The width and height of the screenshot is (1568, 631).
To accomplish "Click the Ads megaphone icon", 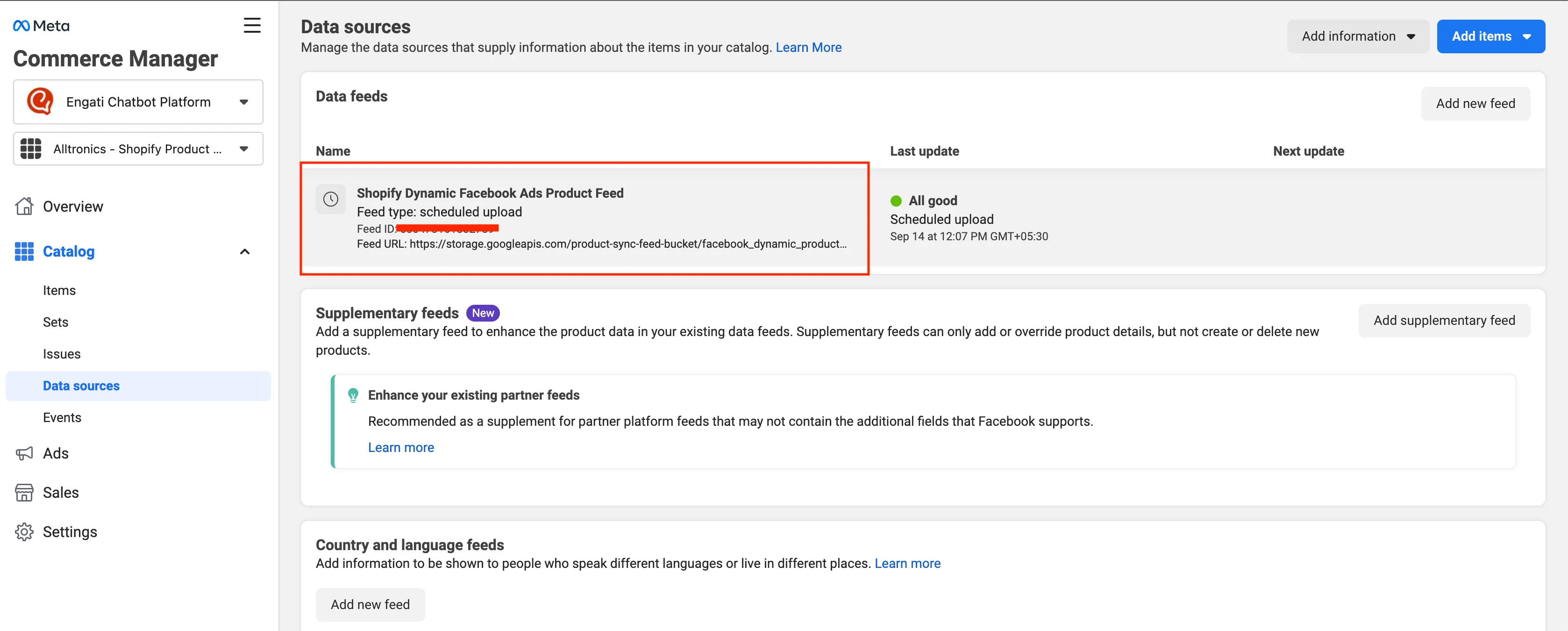I will (24, 453).
